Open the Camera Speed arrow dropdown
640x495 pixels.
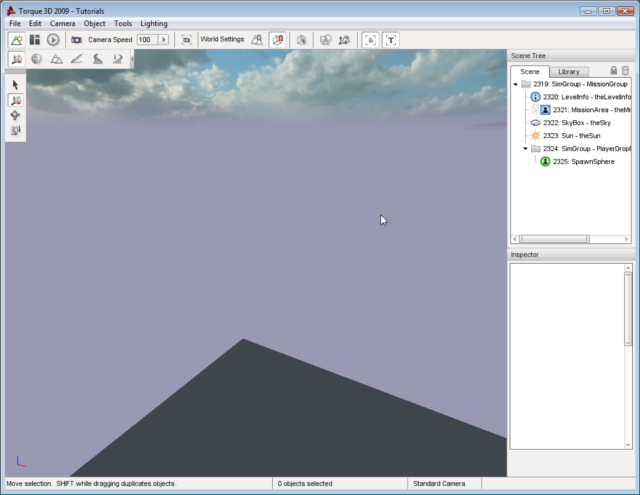pos(163,40)
